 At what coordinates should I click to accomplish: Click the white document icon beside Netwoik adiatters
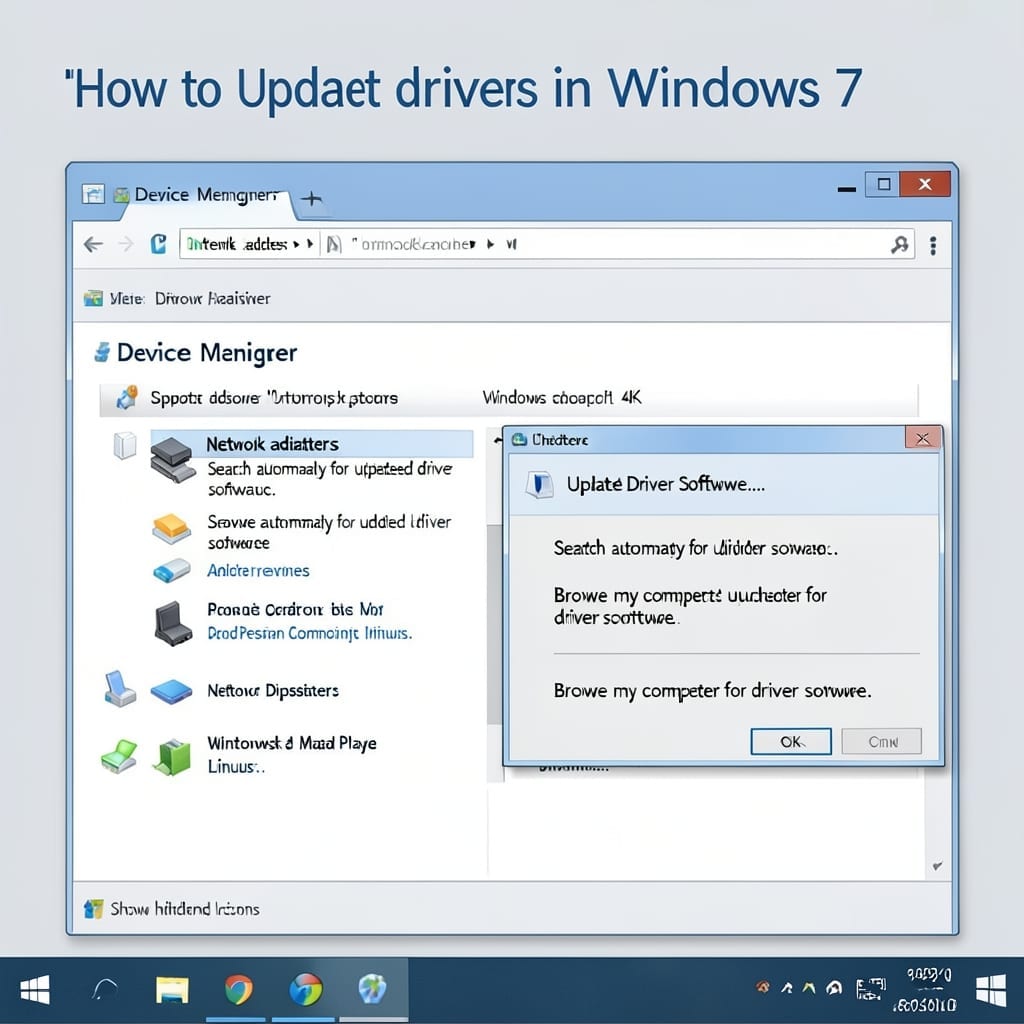[x=124, y=445]
